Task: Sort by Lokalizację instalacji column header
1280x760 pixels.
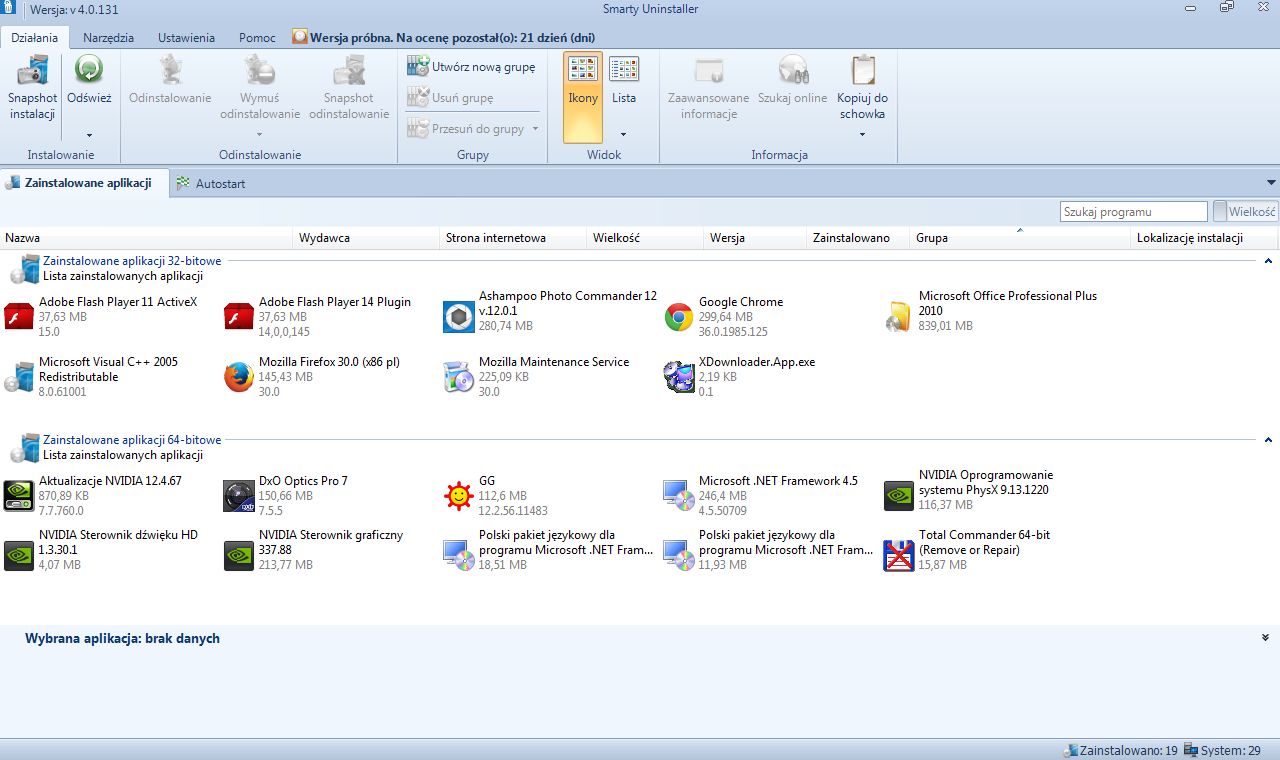Action: point(1205,238)
